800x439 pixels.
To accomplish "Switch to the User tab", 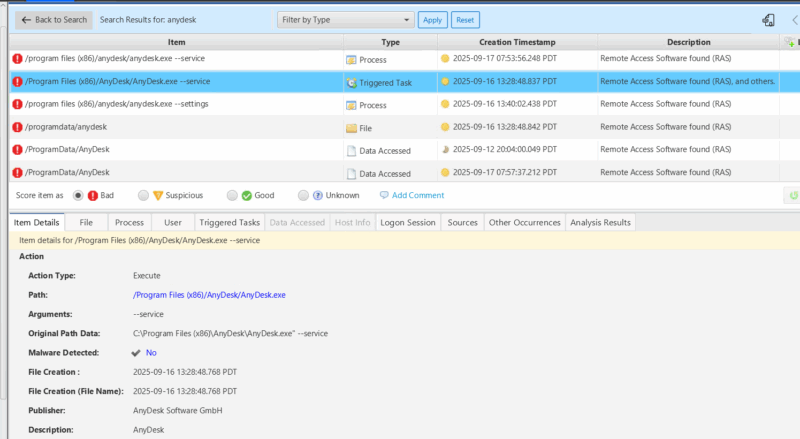I will point(173,223).
